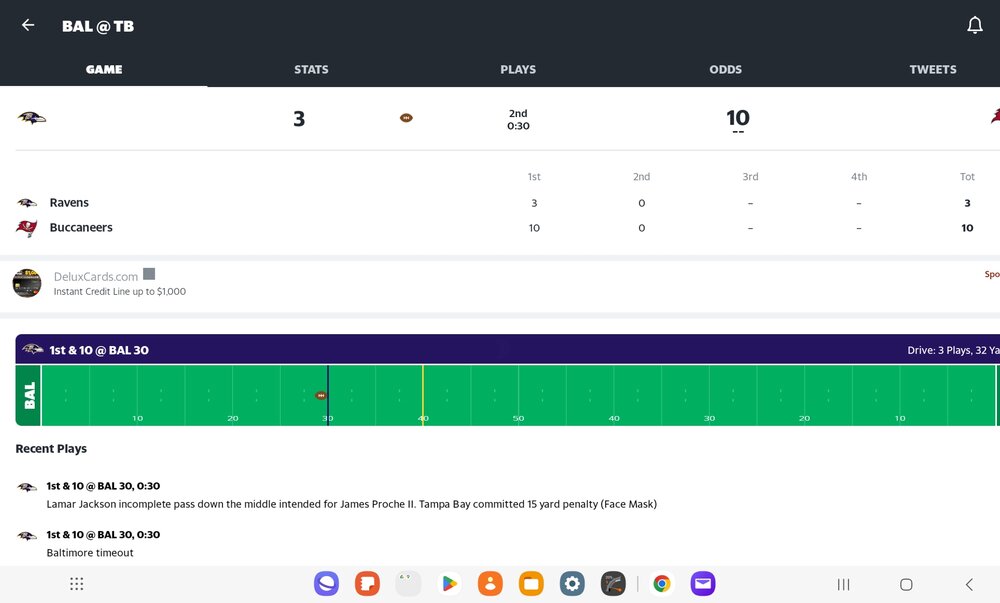Open the Buccaneers row in the scoreboard
This screenshot has height=603, width=1000.
coord(500,228)
